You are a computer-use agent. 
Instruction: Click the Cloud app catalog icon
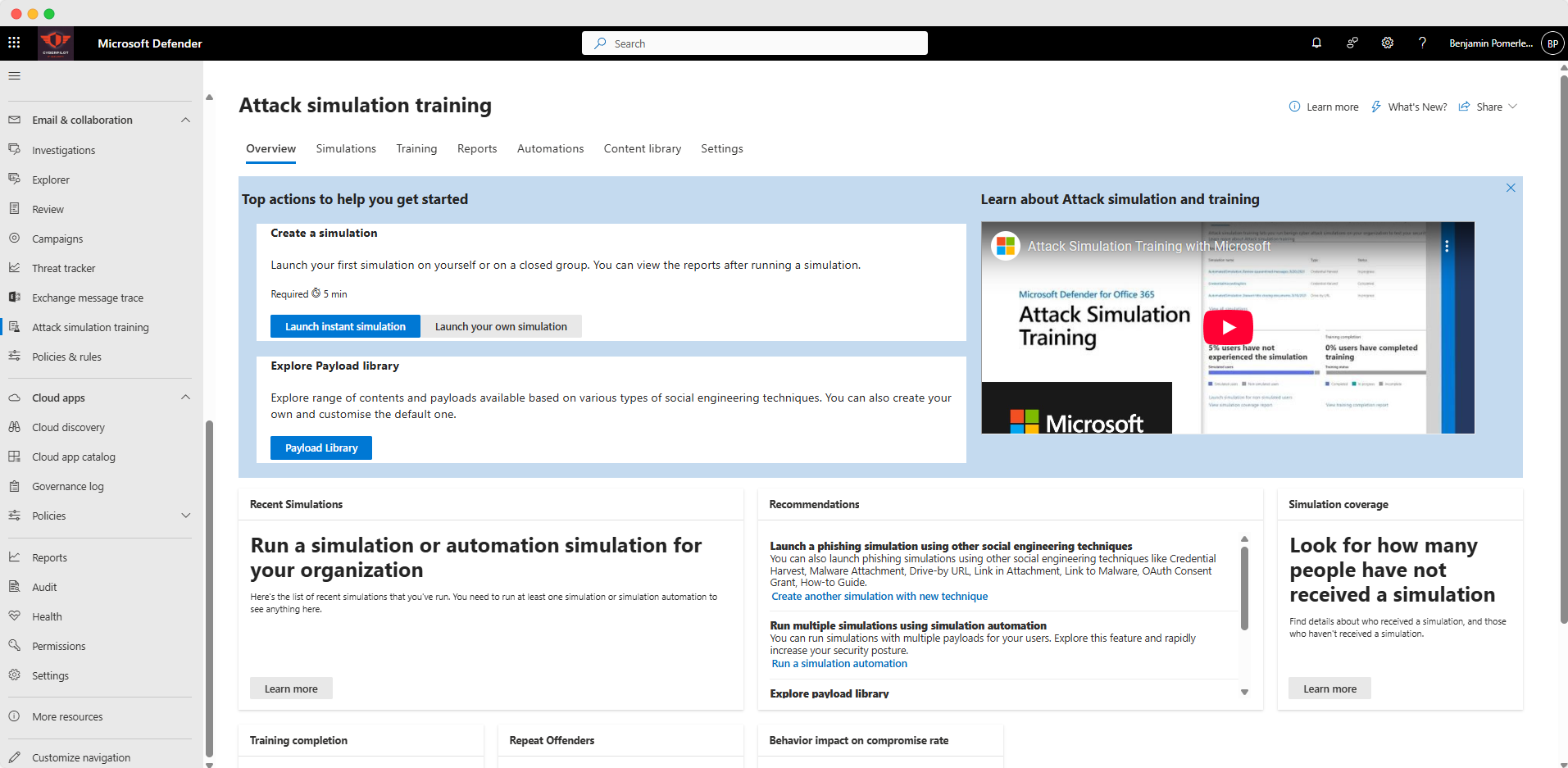pyautogui.click(x=14, y=456)
